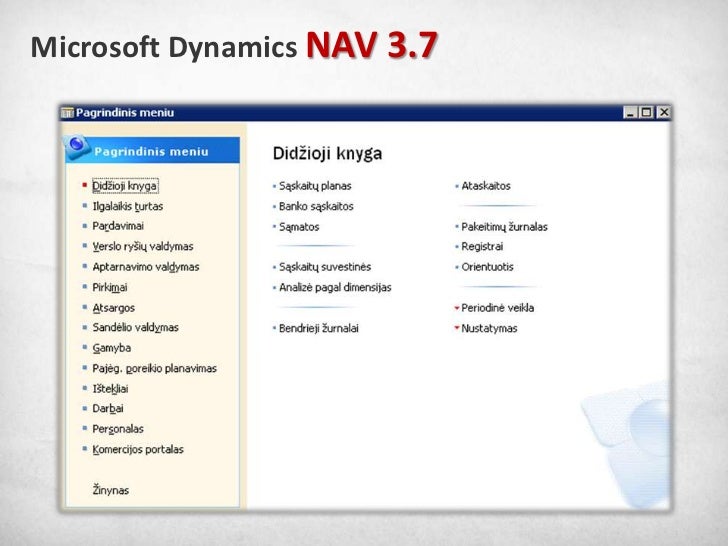
Task: Expand the Periodinė veikla submenu
Action: pyautogui.click(x=497, y=308)
